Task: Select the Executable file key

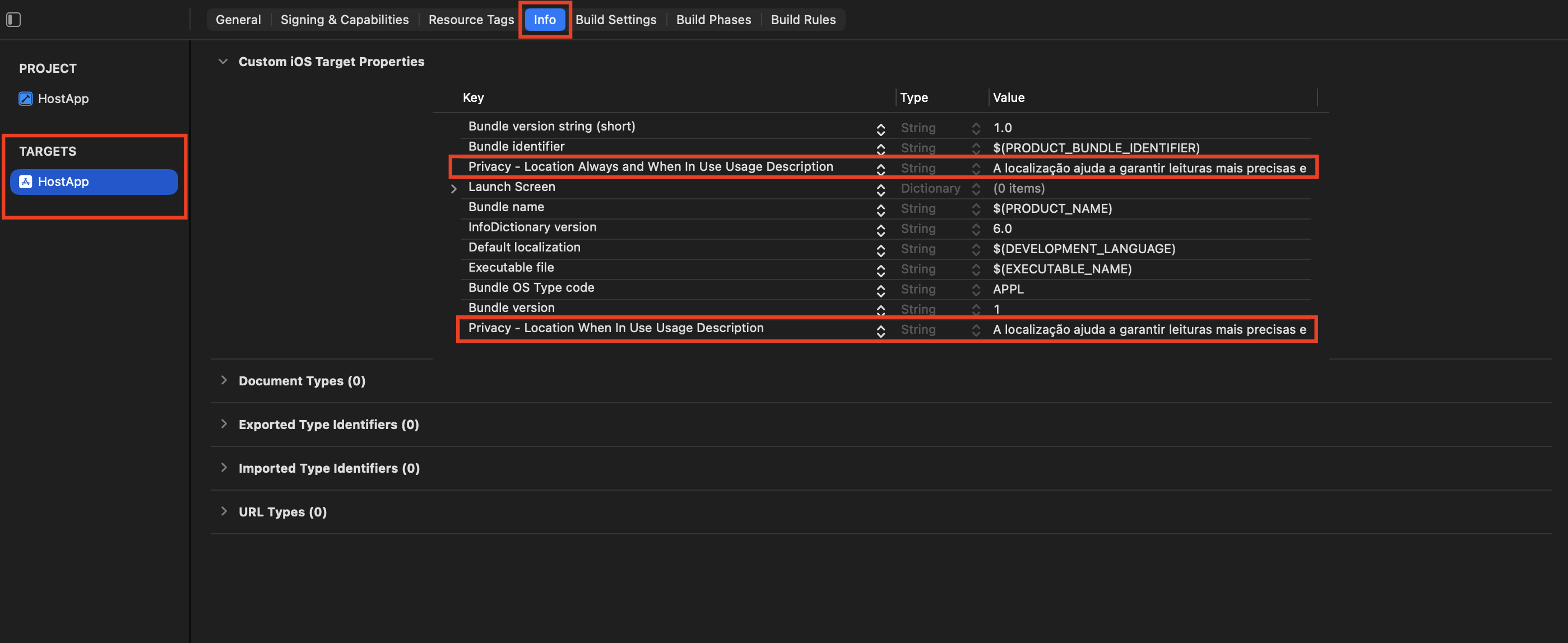Action: pos(511,267)
